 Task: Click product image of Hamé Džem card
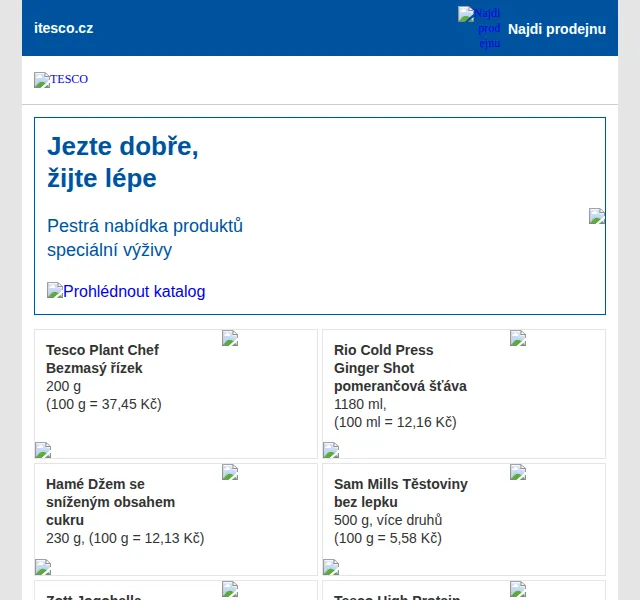coord(230,472)
